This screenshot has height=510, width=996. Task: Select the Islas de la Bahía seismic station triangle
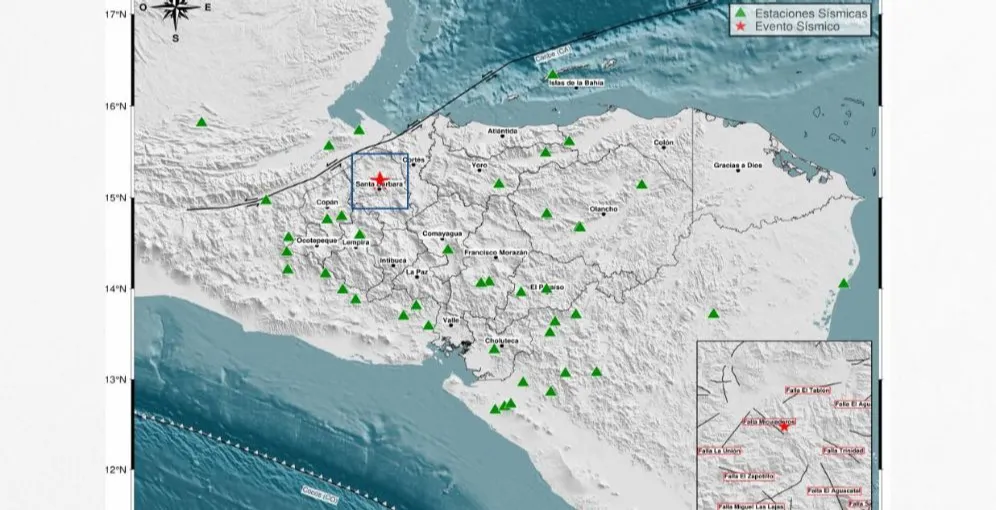coord(552,74)
